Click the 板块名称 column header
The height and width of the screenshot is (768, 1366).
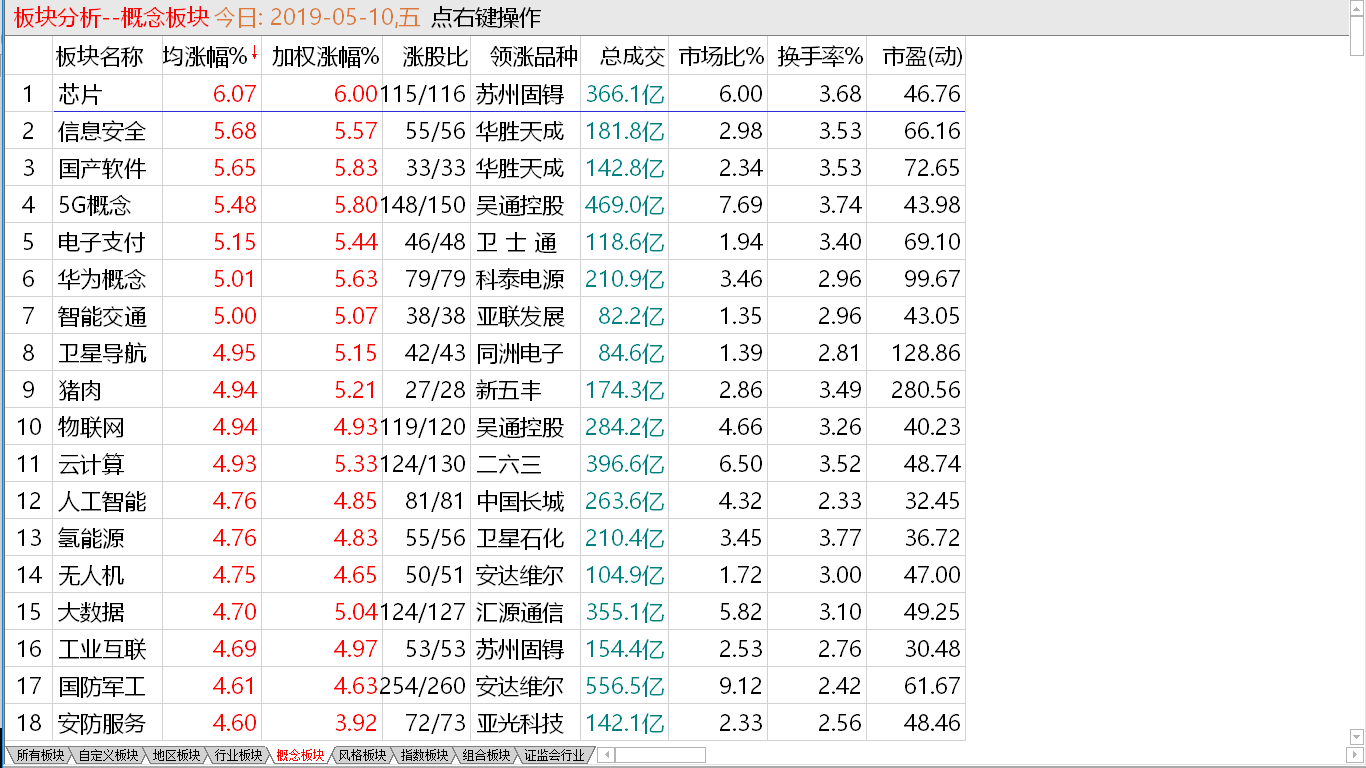point(99,57)
